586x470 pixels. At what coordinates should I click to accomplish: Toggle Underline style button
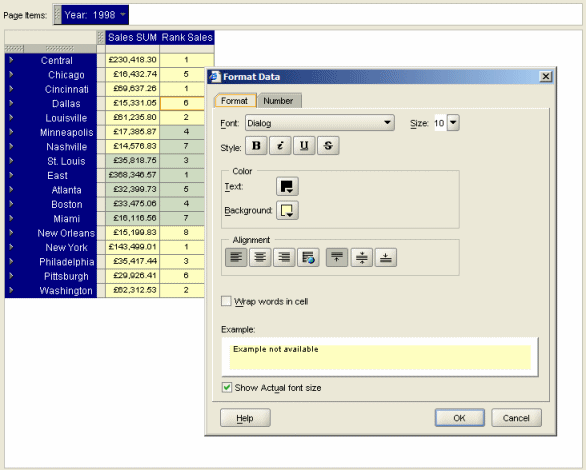pyautogui.click(x=304, y=145)
